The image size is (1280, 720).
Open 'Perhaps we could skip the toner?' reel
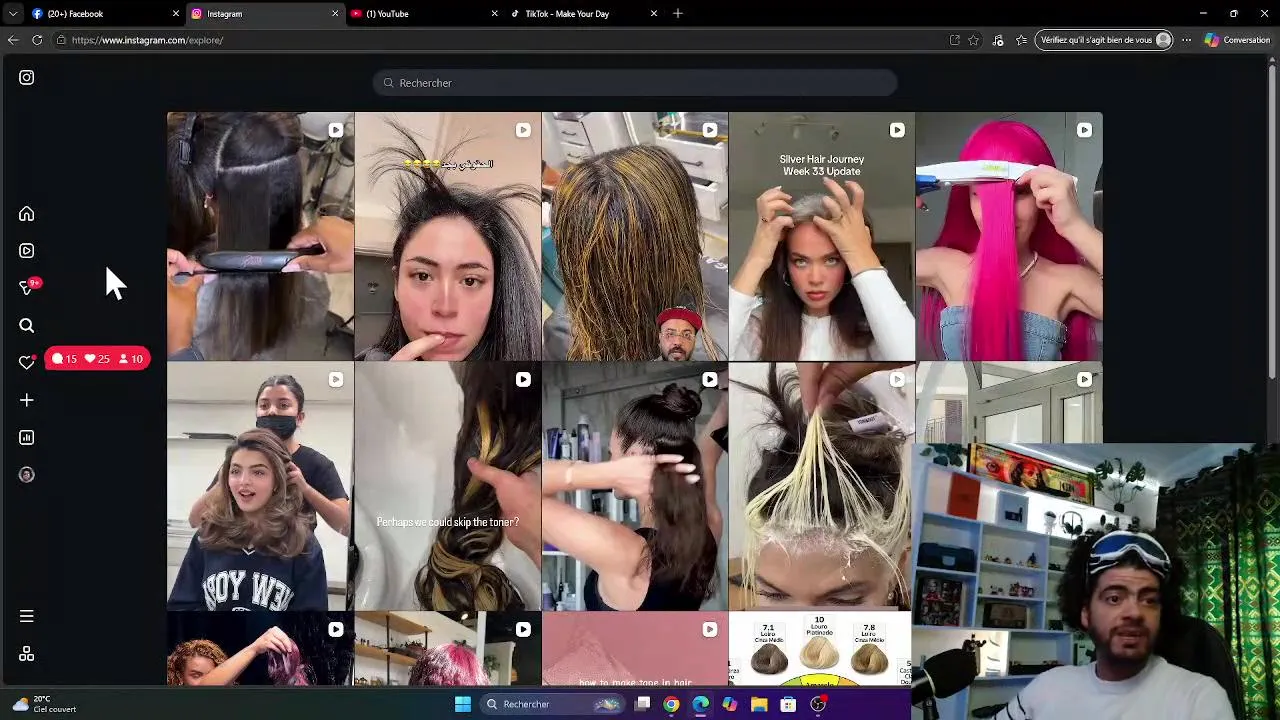tap(447, 486)
